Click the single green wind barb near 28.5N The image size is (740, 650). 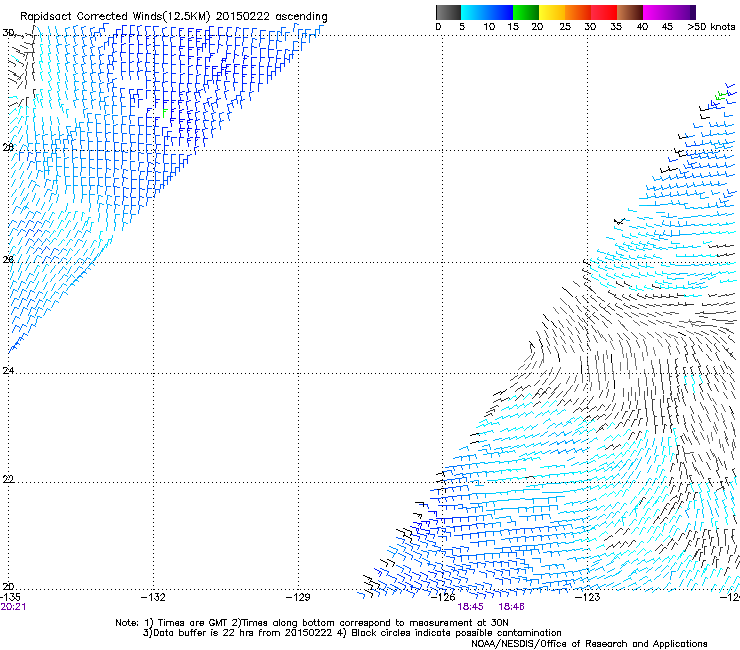click(x=164, y=113)
